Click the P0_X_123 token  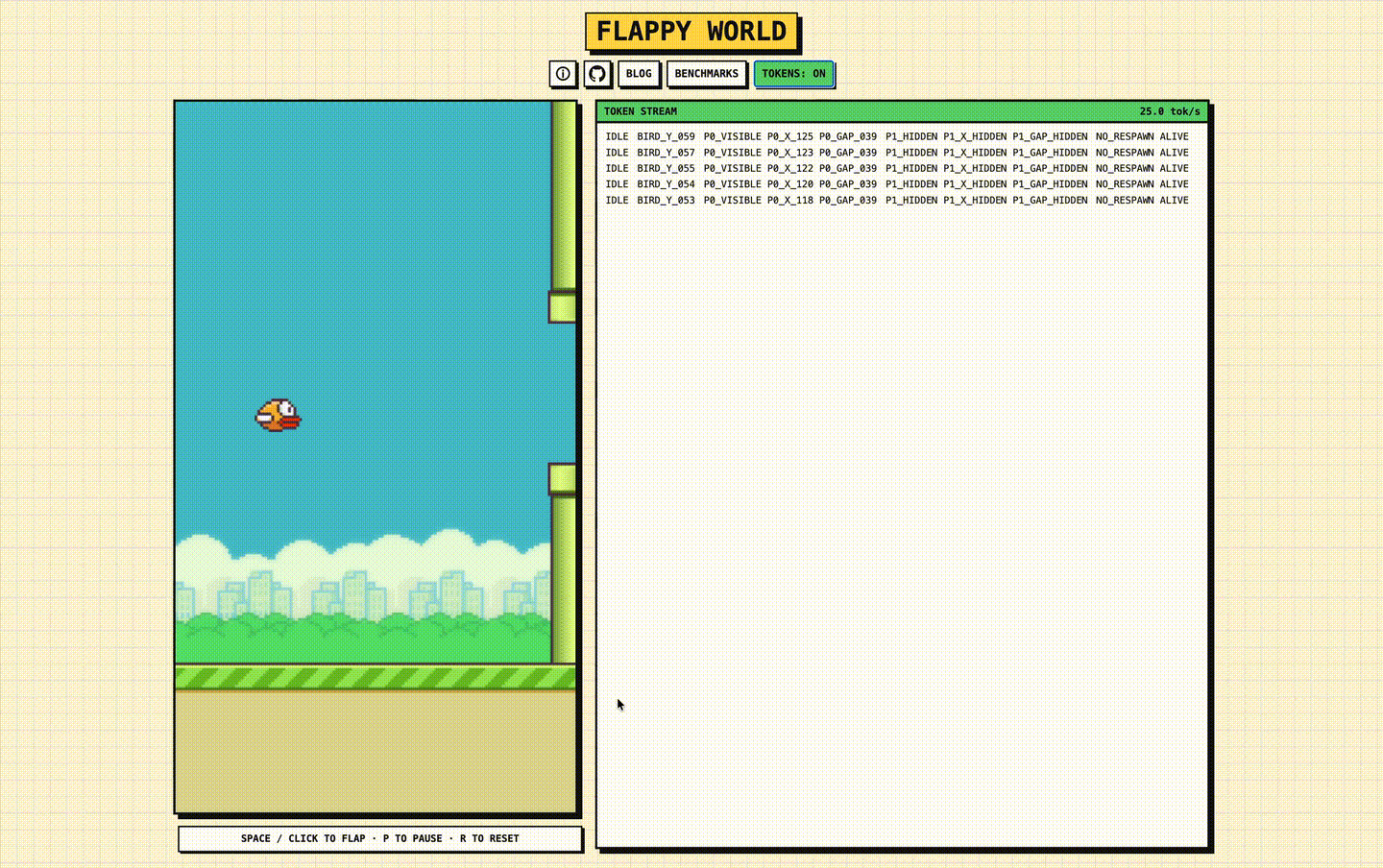(789, 153)
